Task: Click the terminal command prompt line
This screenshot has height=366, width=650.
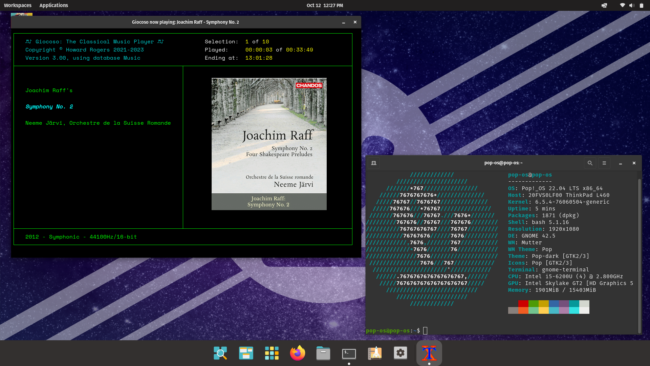Action: [x=397, y=330]
